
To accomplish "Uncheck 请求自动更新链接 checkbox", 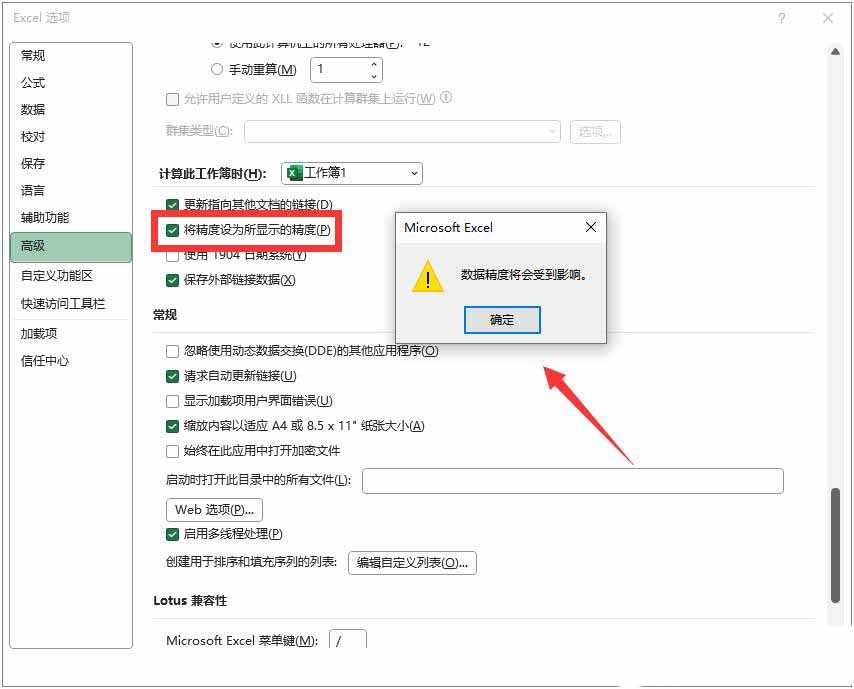I will (172, 376).
